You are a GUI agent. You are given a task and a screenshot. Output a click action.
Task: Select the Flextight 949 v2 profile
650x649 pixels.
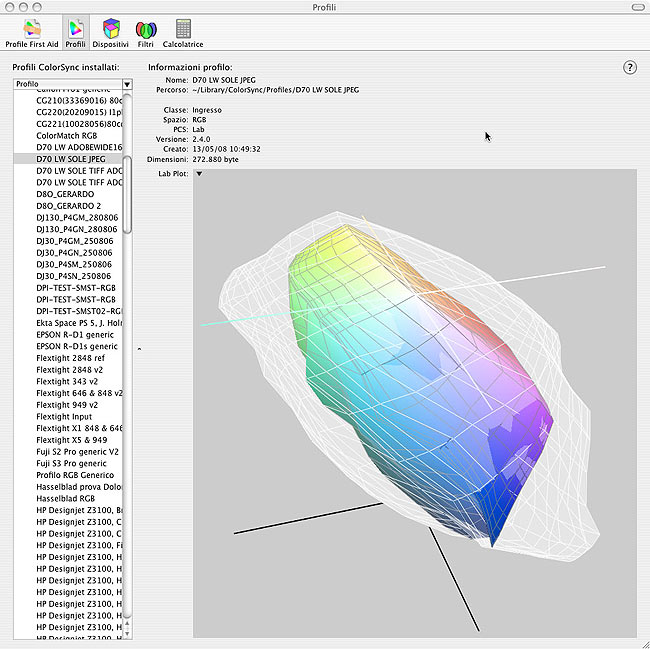pyautogui.click(x=68, y=405)
